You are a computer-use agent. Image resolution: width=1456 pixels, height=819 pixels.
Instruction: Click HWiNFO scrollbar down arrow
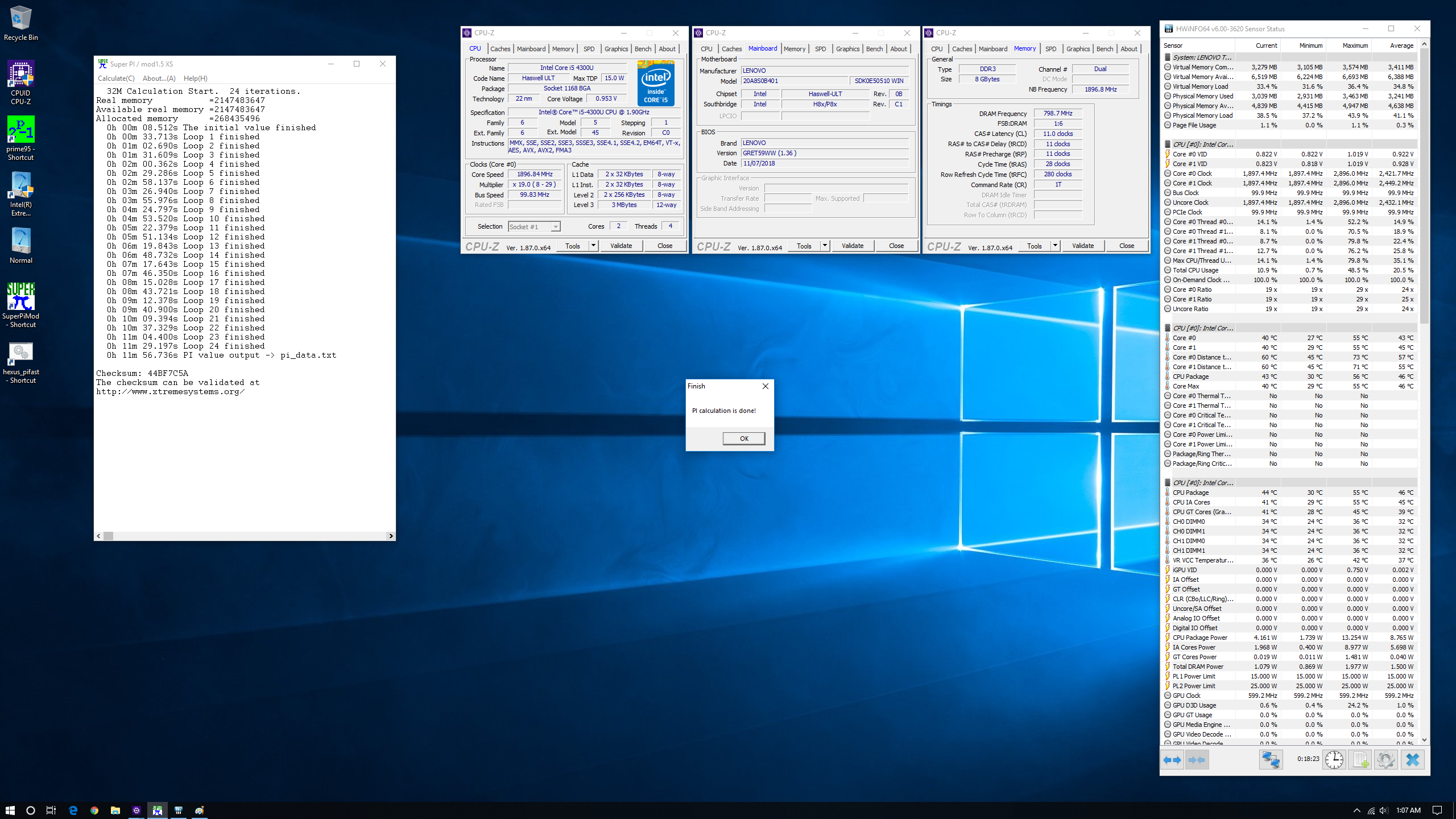point(1424,740)
